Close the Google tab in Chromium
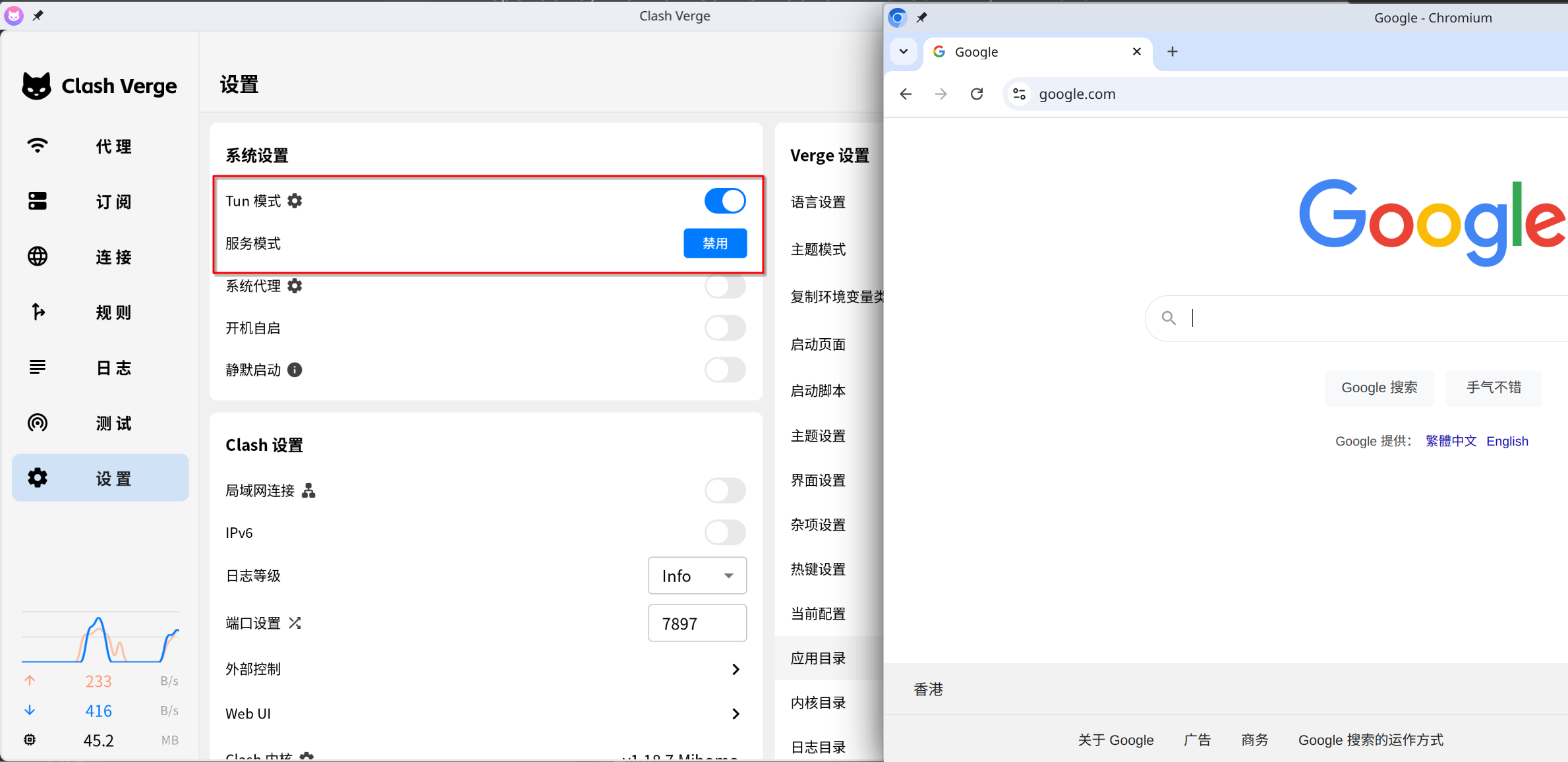Viewport: 1568px width, 762px height. click(1137, 51)
